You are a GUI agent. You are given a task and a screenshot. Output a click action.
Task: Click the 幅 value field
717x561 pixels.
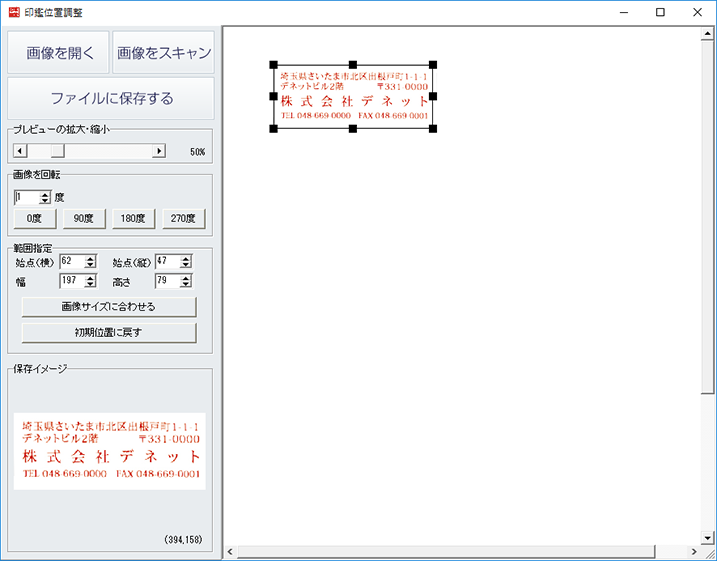[72, 281]
